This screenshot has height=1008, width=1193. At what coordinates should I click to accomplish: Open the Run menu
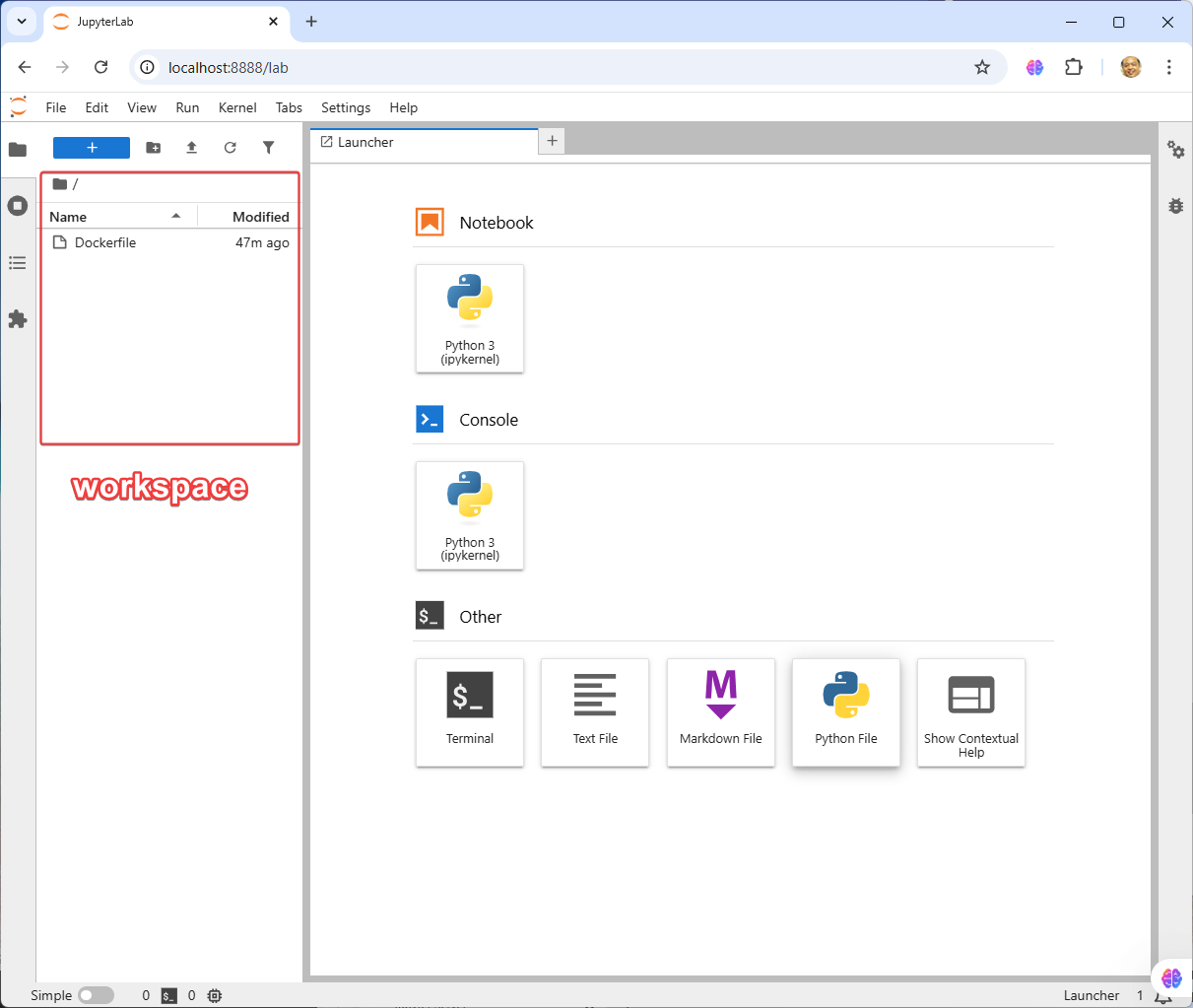click(187, 107)
